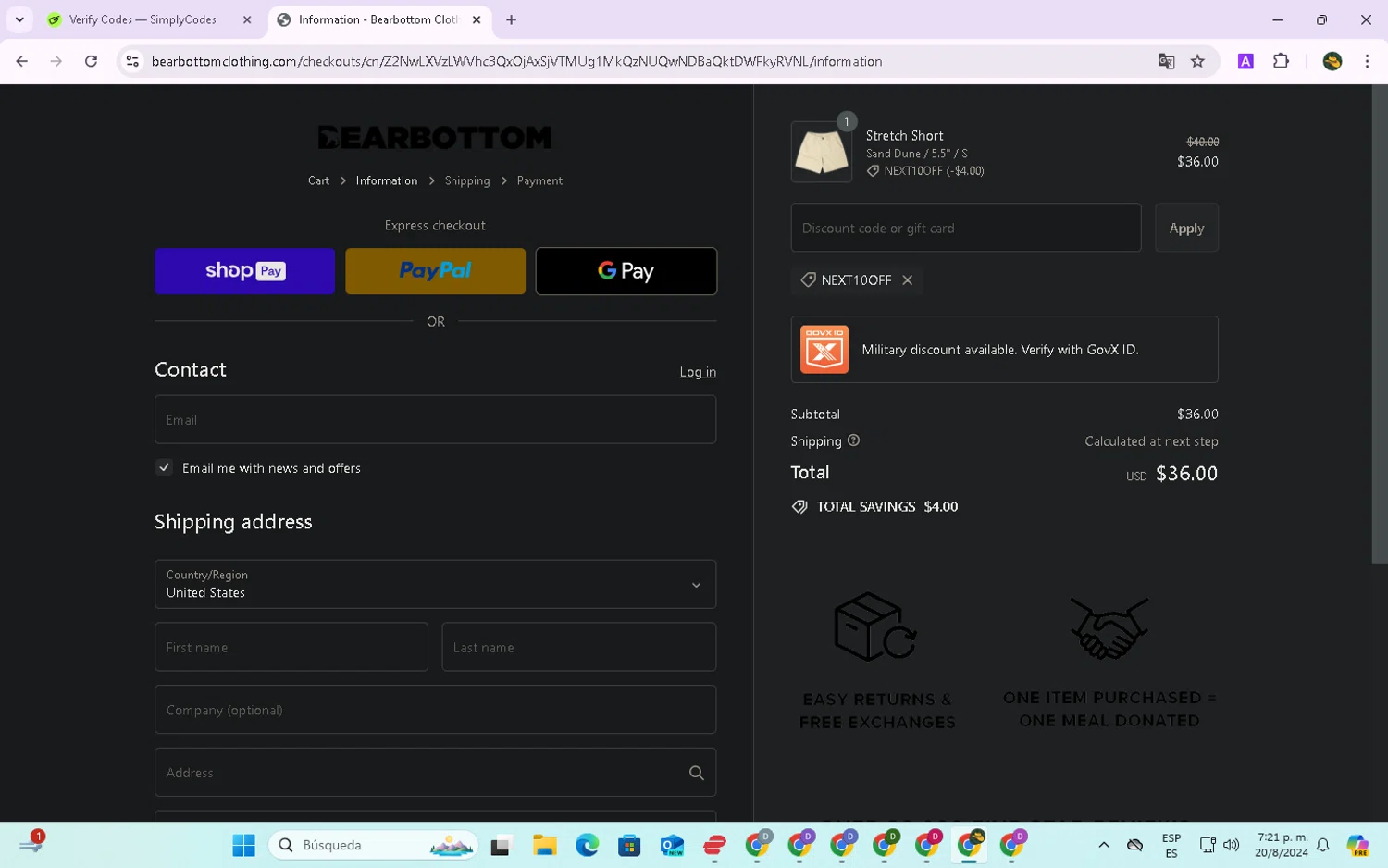Open Microsoft Store from taskbar

click(629, 845)
